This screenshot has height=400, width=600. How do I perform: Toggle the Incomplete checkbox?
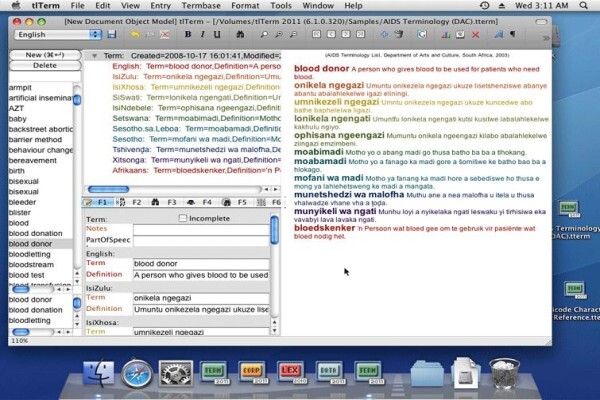pyautogui.click(x=183, y=218)
